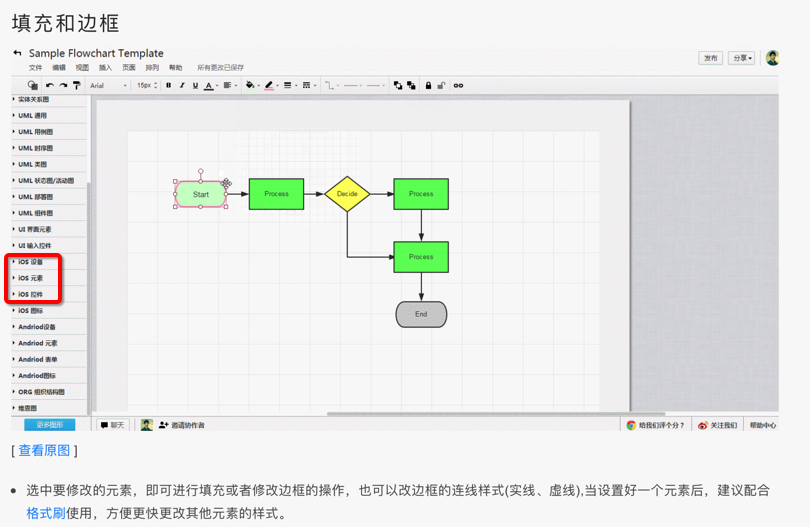
Task: Expand the UML 状态图/活动图 category
Action: point(49,181)
